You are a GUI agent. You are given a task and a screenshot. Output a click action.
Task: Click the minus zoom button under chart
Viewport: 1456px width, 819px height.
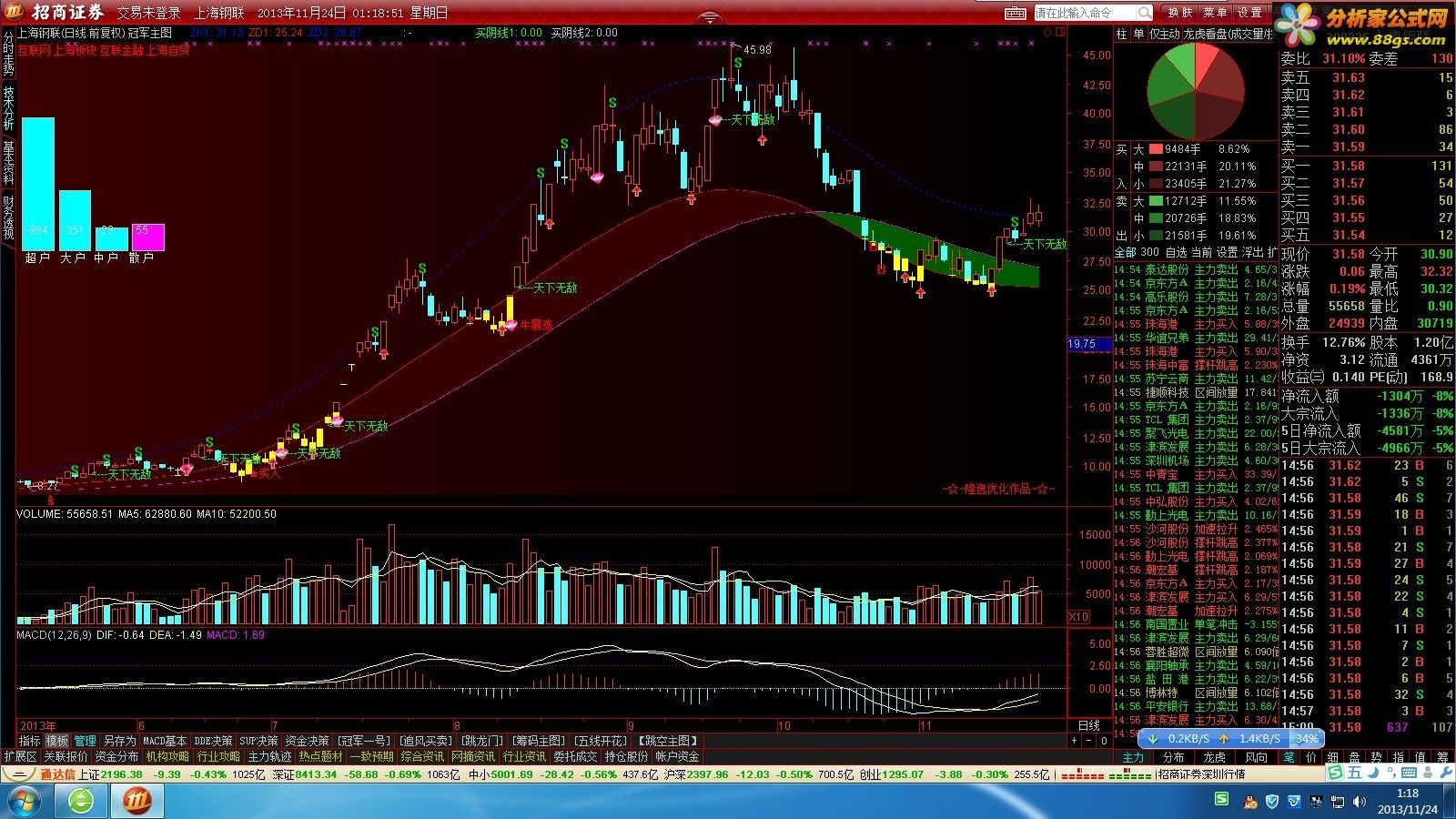pos(1089,741)
